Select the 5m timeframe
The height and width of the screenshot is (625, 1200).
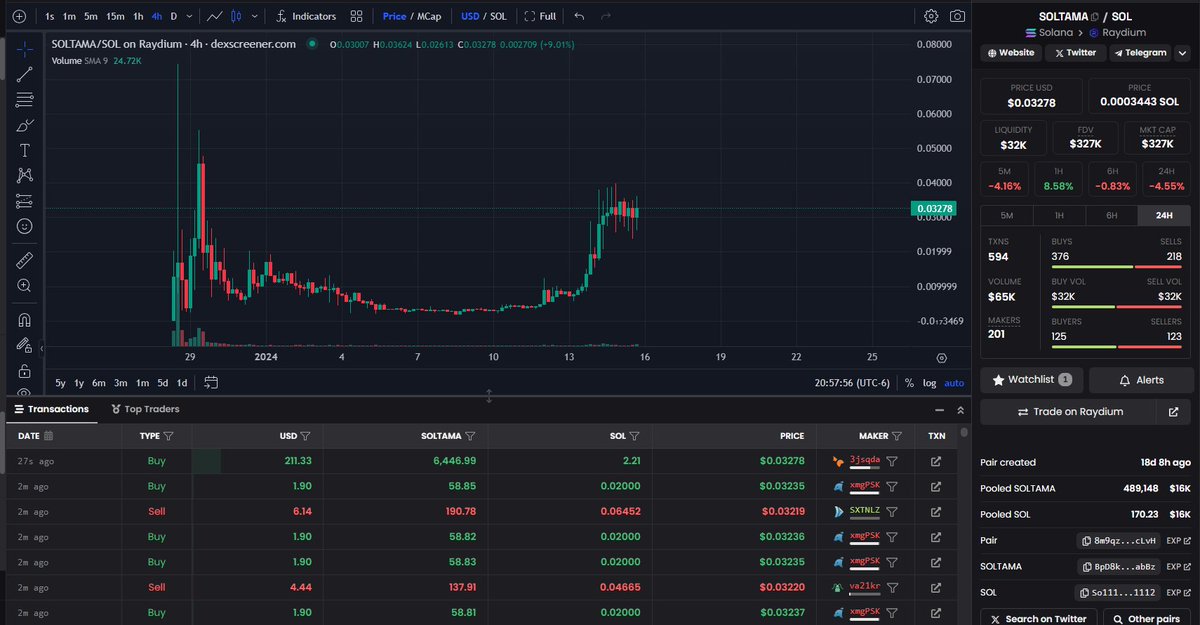pyautogui.click(x=91, y=16)
